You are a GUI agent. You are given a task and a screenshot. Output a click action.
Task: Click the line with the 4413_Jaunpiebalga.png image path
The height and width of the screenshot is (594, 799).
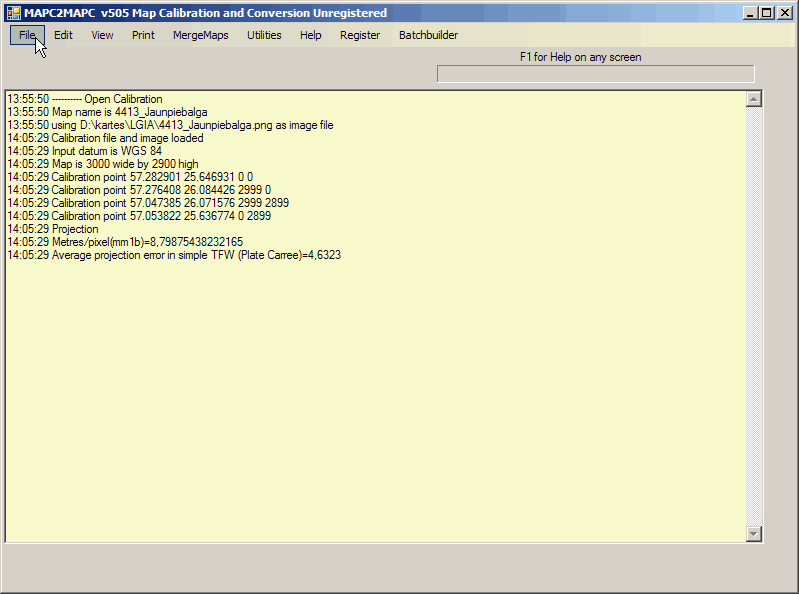click(x=170, y=125)
